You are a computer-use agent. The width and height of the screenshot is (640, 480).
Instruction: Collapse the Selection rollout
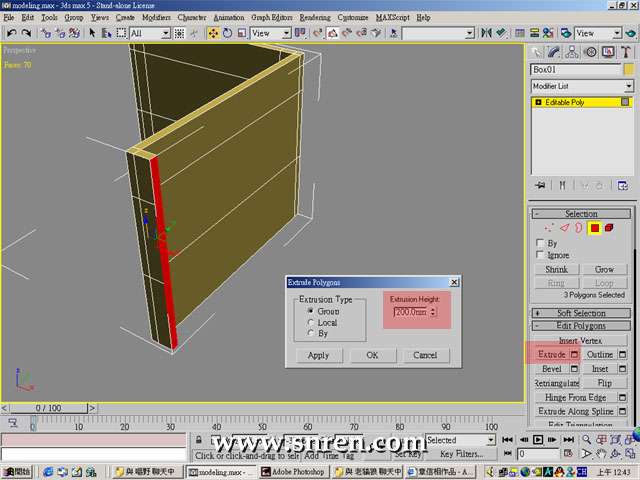pos(581,213)
